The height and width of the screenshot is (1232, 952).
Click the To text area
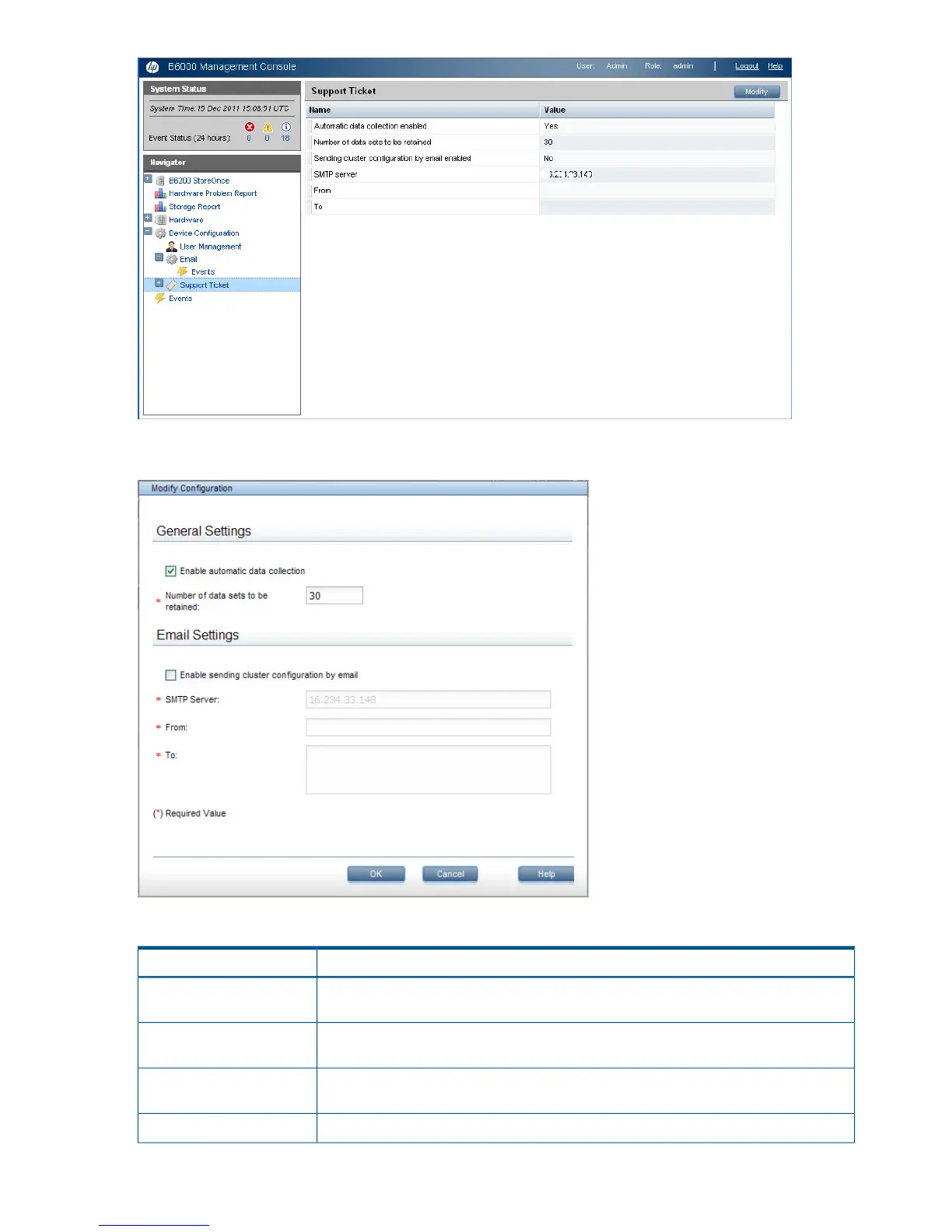tap(429, 770)
